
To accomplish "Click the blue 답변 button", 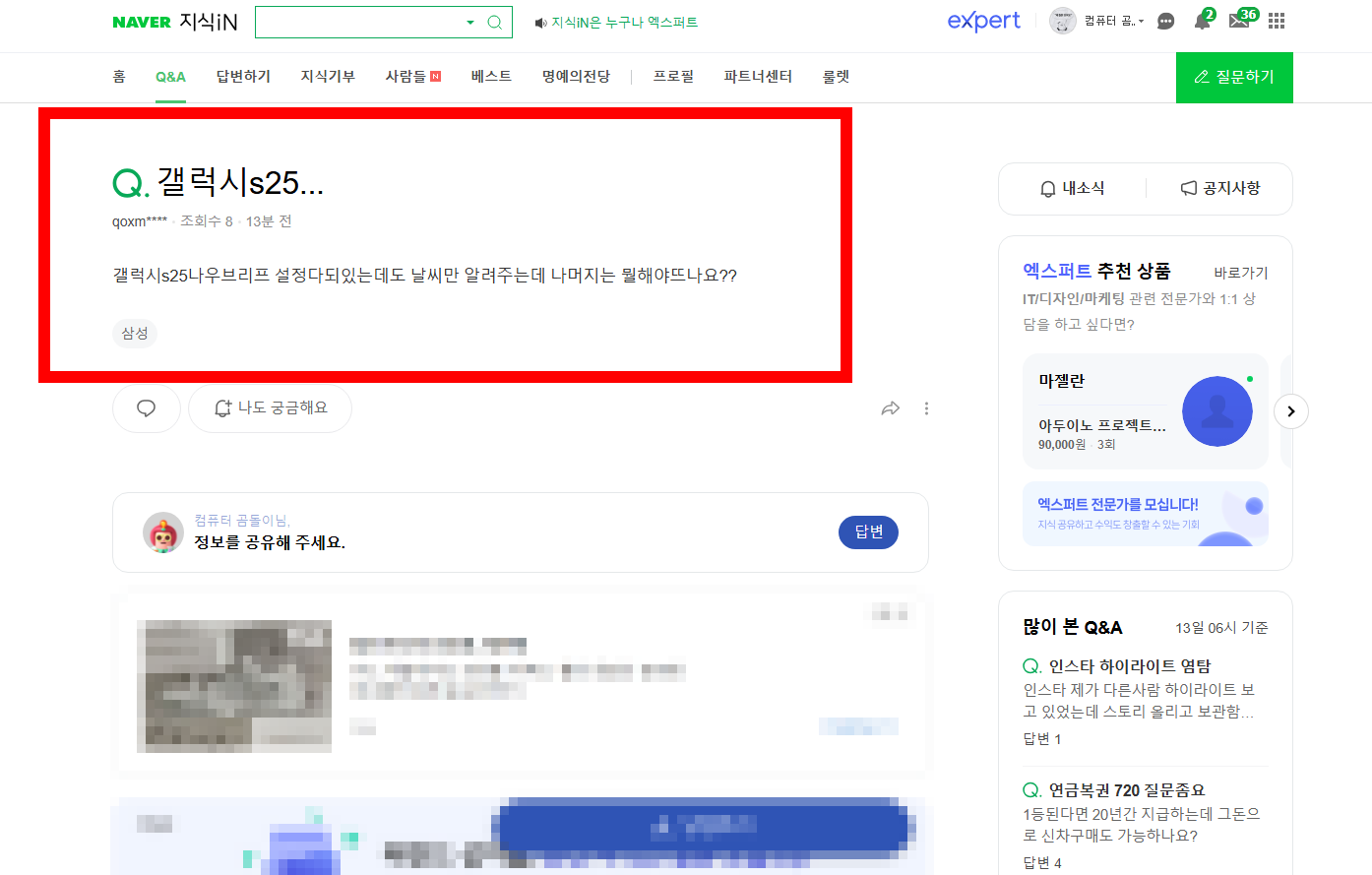I will [x=868, y=531].
